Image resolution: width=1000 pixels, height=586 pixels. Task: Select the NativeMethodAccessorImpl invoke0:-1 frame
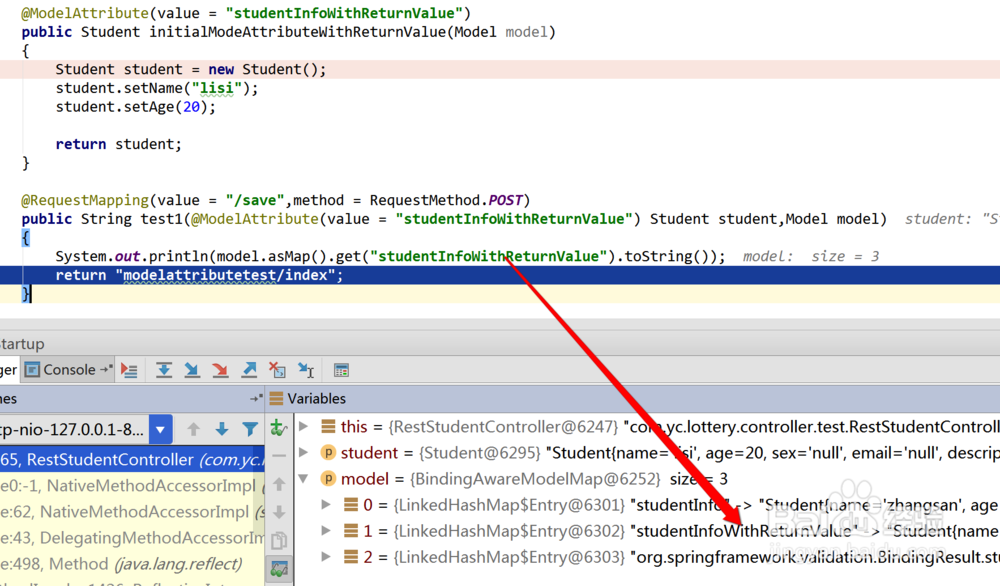(132, 486)
